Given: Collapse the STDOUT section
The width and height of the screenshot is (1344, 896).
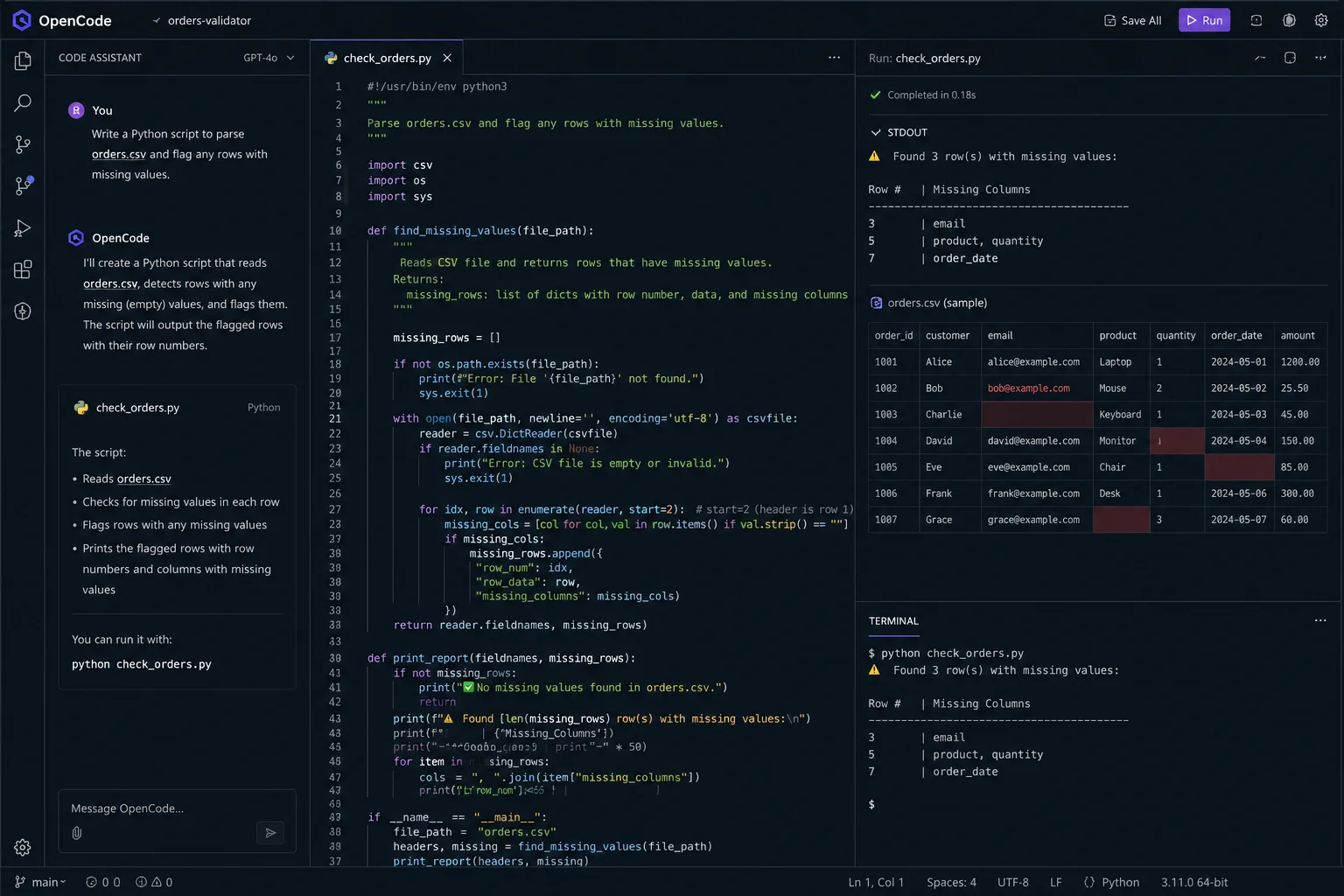Looking at the screenshot, I should pyautogui.click(x=898, y=132).
